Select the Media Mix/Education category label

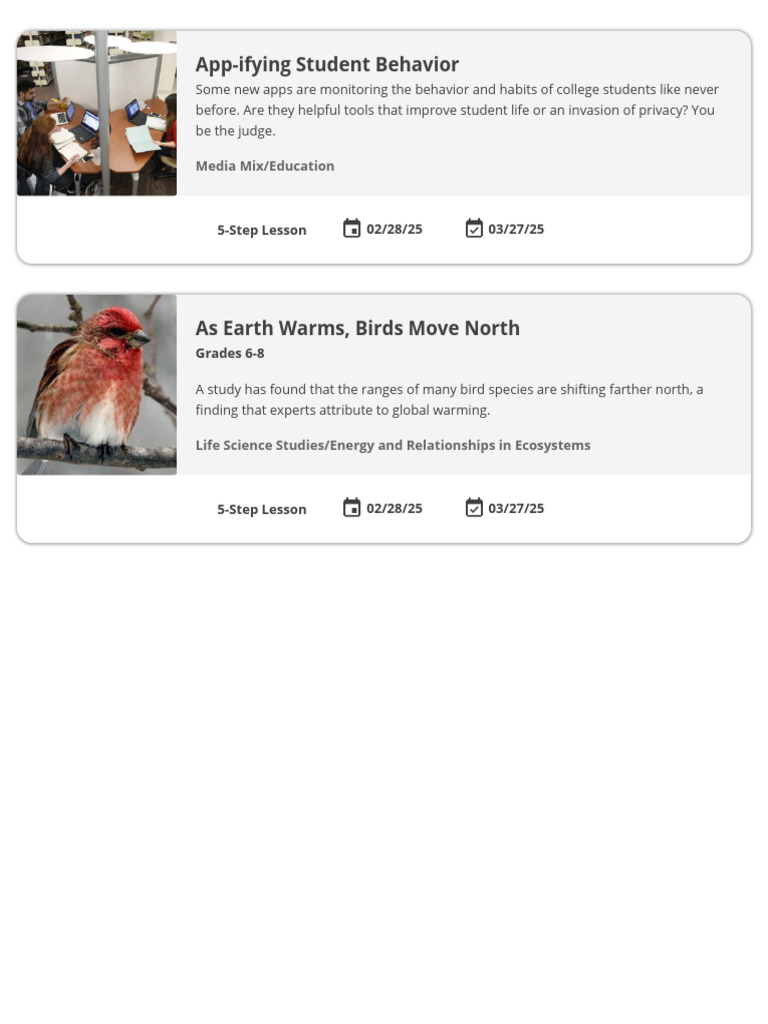point(265,166)
